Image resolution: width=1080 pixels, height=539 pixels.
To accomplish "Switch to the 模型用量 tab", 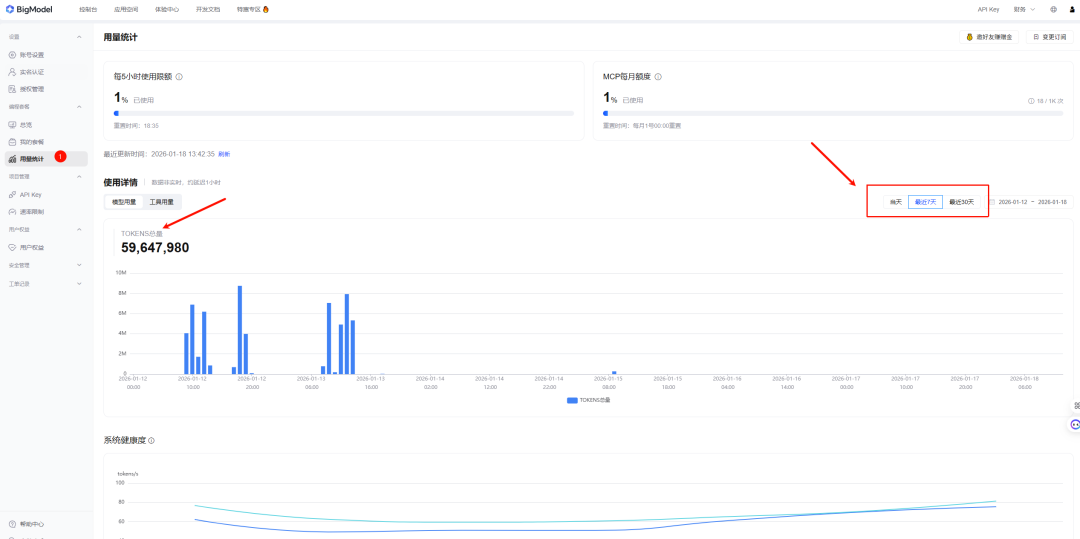I will click(124, 202).
